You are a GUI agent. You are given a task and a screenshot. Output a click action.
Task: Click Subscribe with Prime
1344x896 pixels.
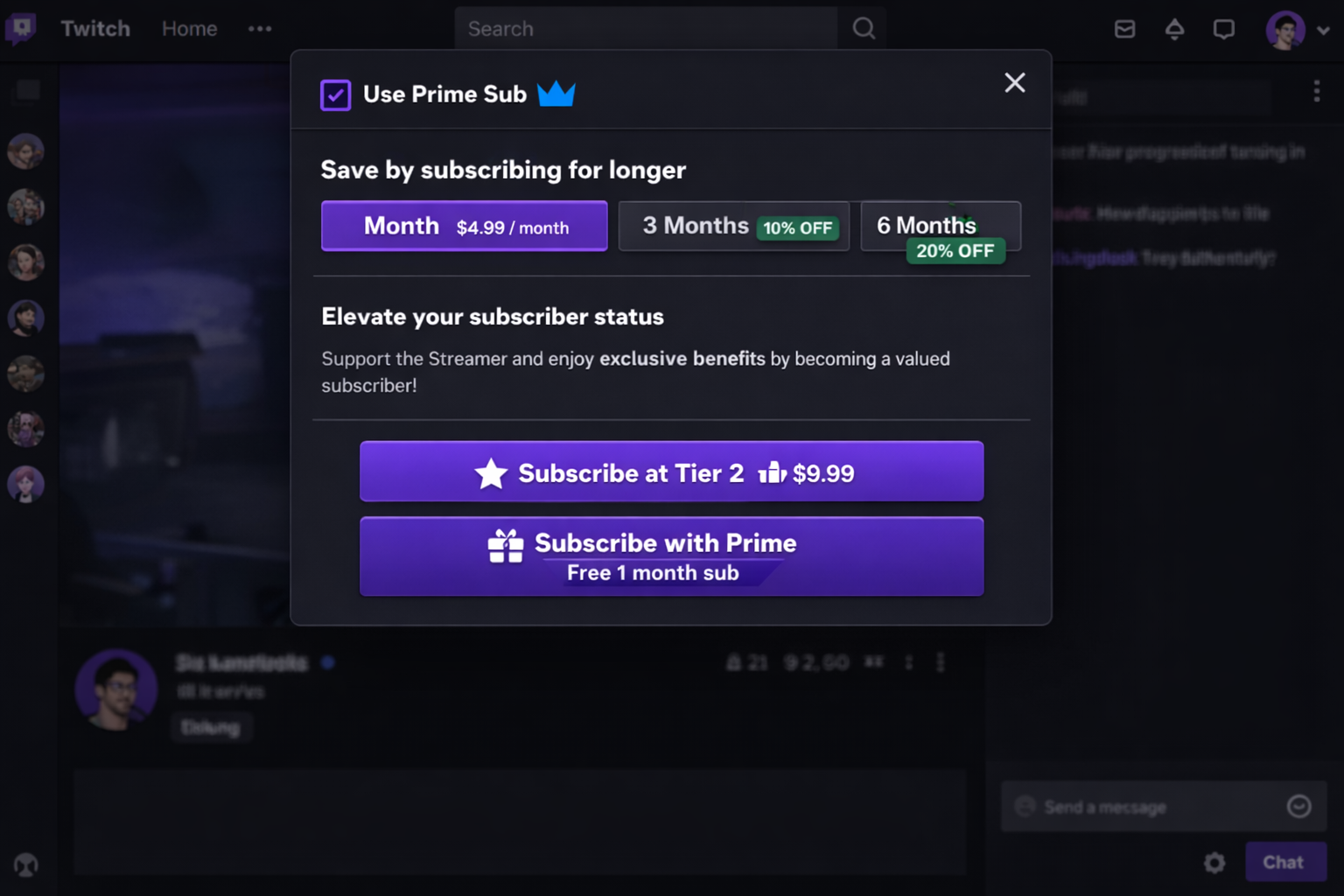point(670,556)
